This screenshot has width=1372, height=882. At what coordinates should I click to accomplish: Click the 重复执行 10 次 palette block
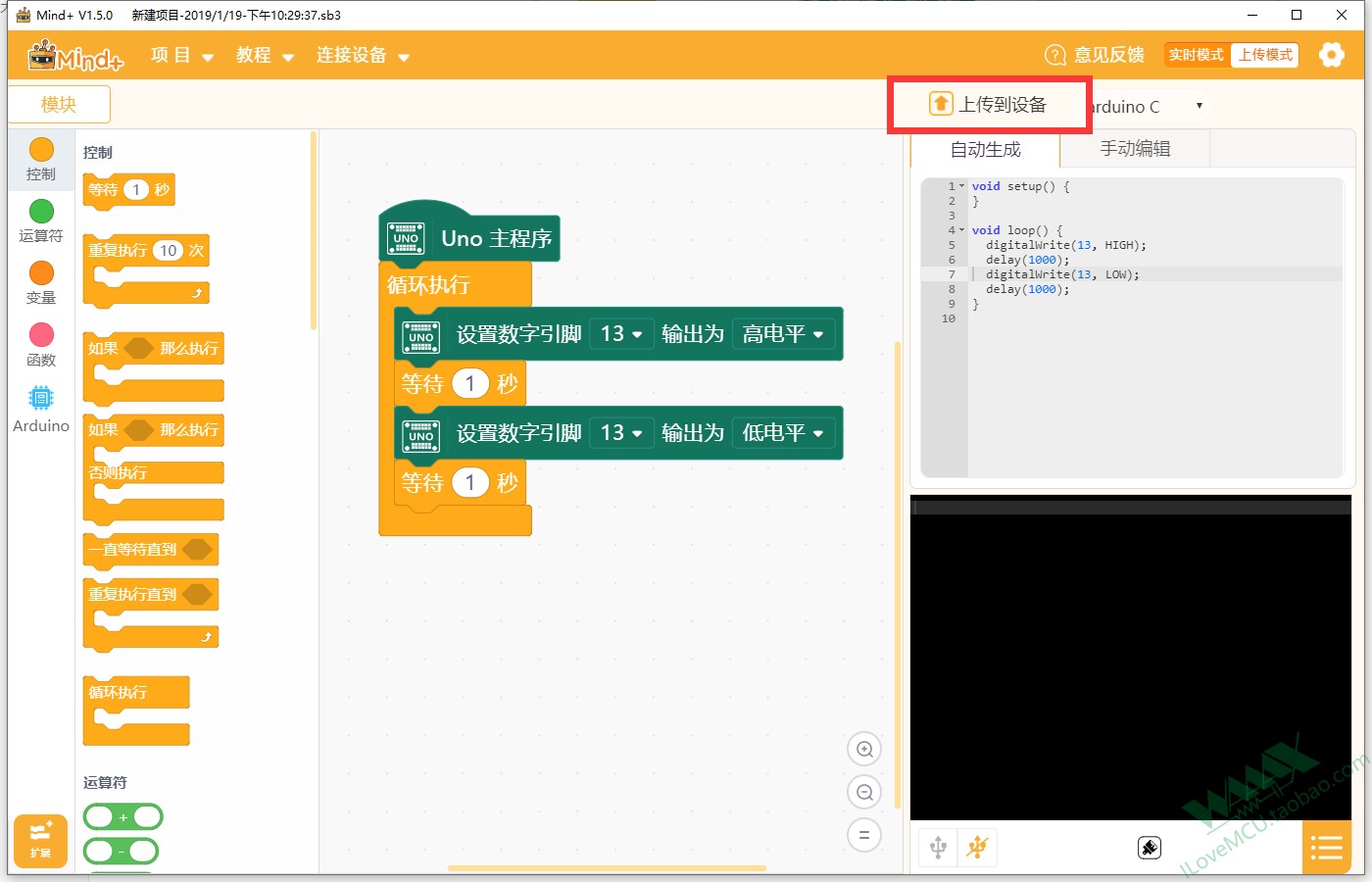click(146, 270)
